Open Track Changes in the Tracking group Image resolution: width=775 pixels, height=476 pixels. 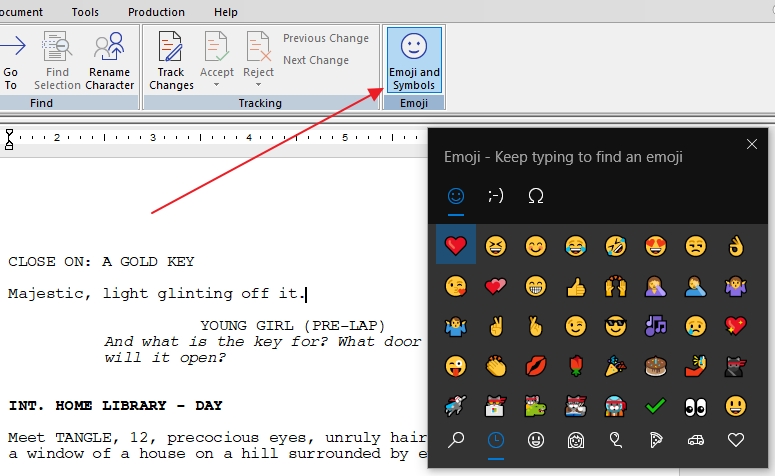171,60
